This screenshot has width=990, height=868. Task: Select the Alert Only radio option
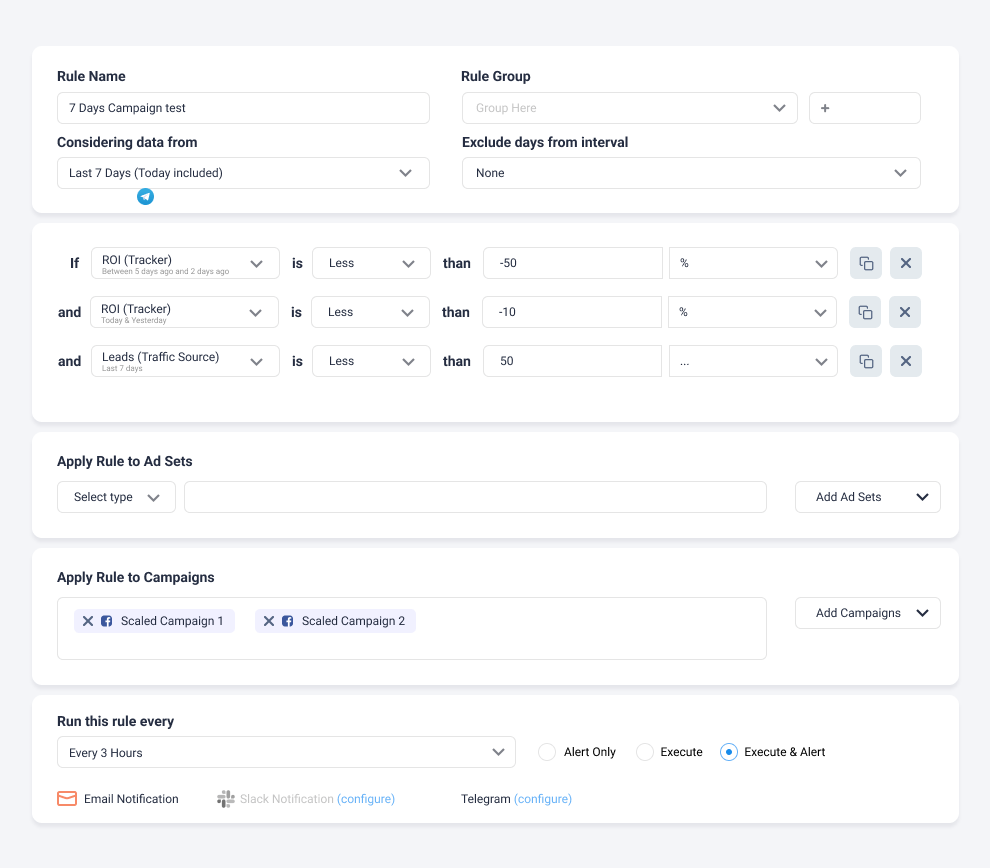(547, 752)
